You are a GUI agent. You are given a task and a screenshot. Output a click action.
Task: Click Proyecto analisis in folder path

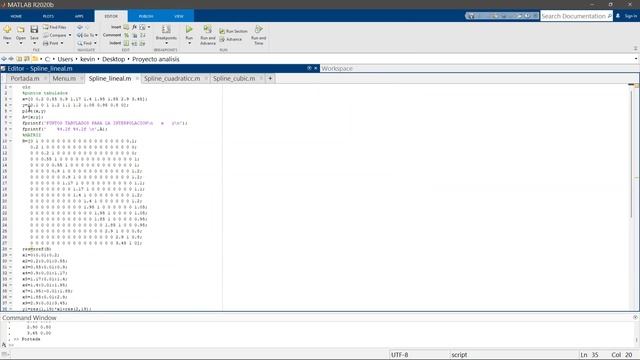coord(156,59)
